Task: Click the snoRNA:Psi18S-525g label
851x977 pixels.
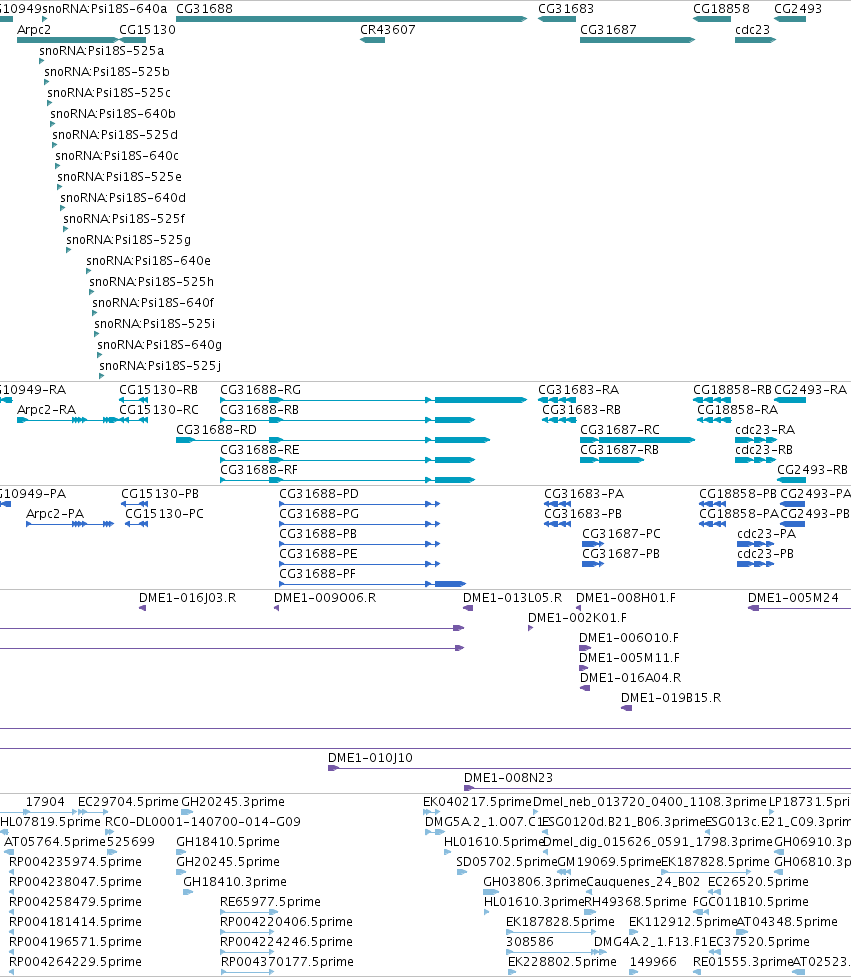Action: 128,239
